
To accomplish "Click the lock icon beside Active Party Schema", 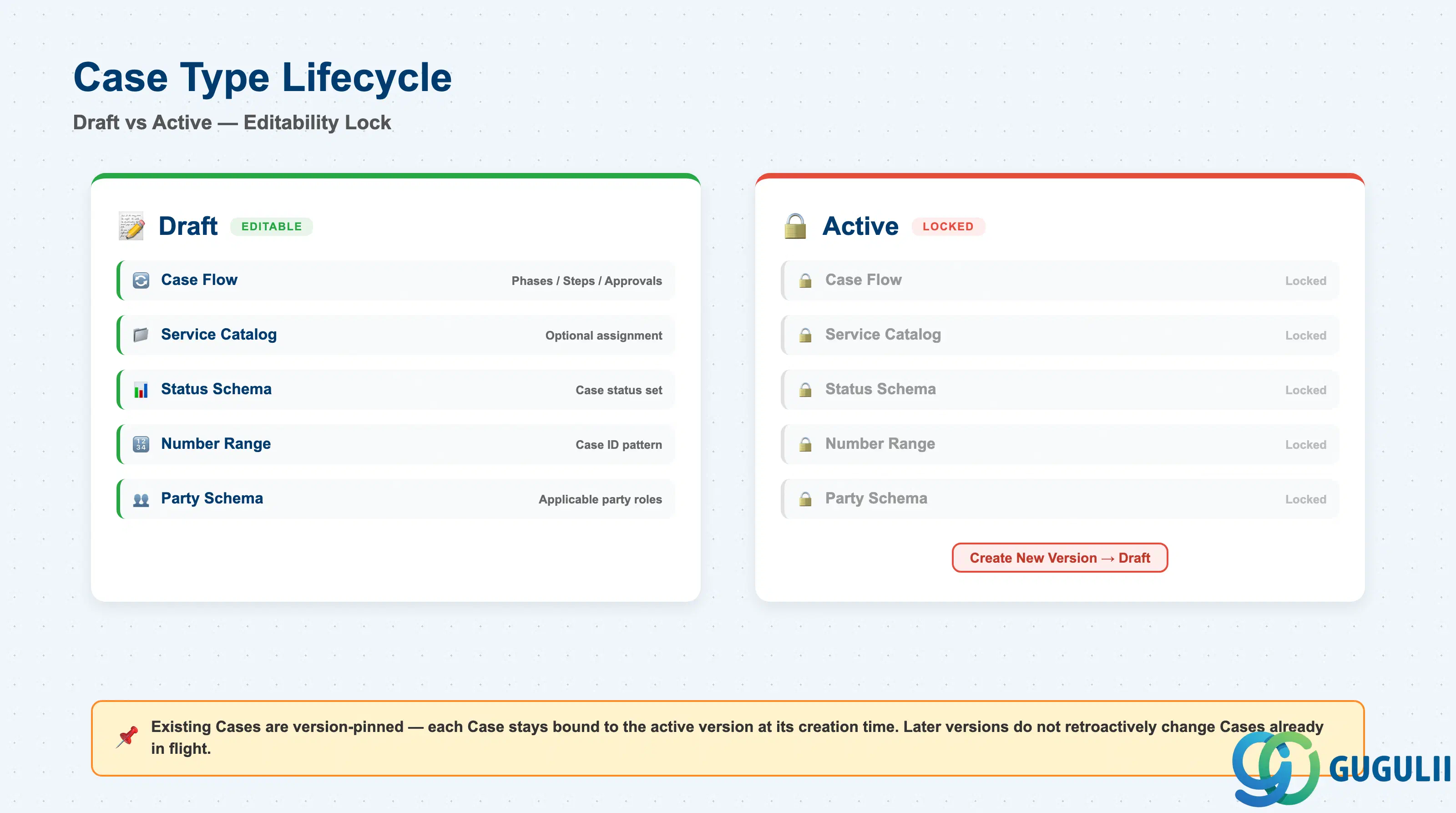I will [805, 498].
